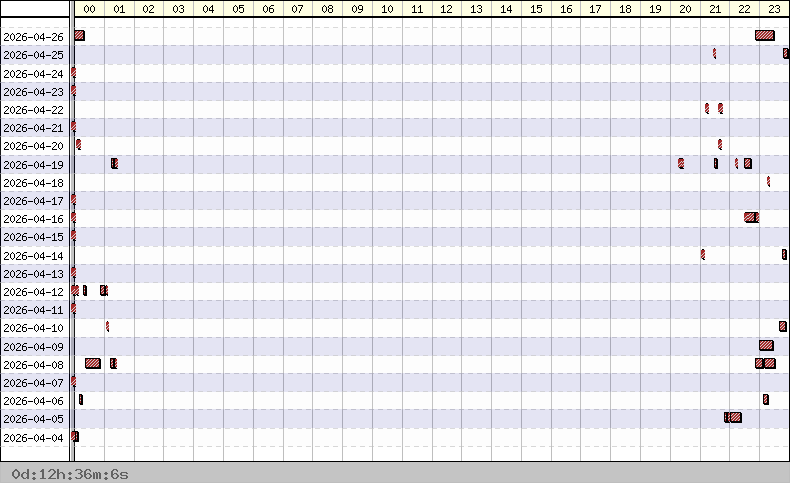790x483 pixels.
Task: Select the hour 00 column header
Action: pyautogui.click(x=90, y=8)
